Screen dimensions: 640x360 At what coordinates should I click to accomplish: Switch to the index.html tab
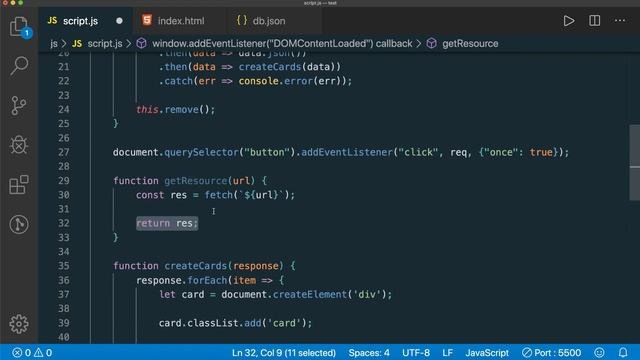coord(179,21)
